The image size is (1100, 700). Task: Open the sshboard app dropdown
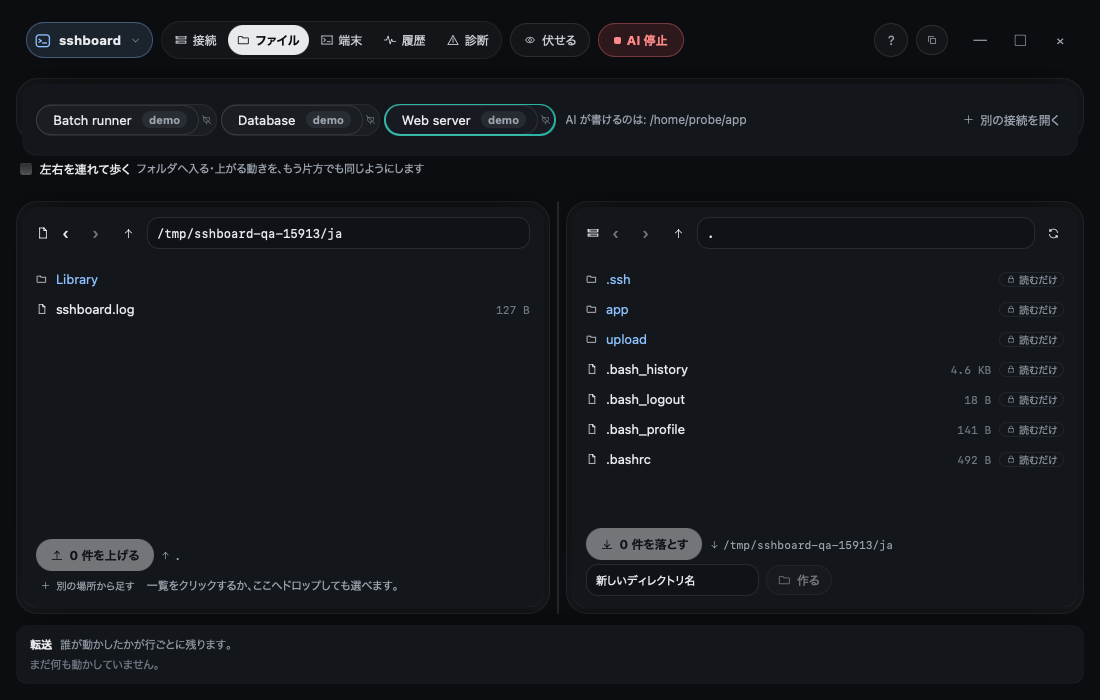coord(89,41)
